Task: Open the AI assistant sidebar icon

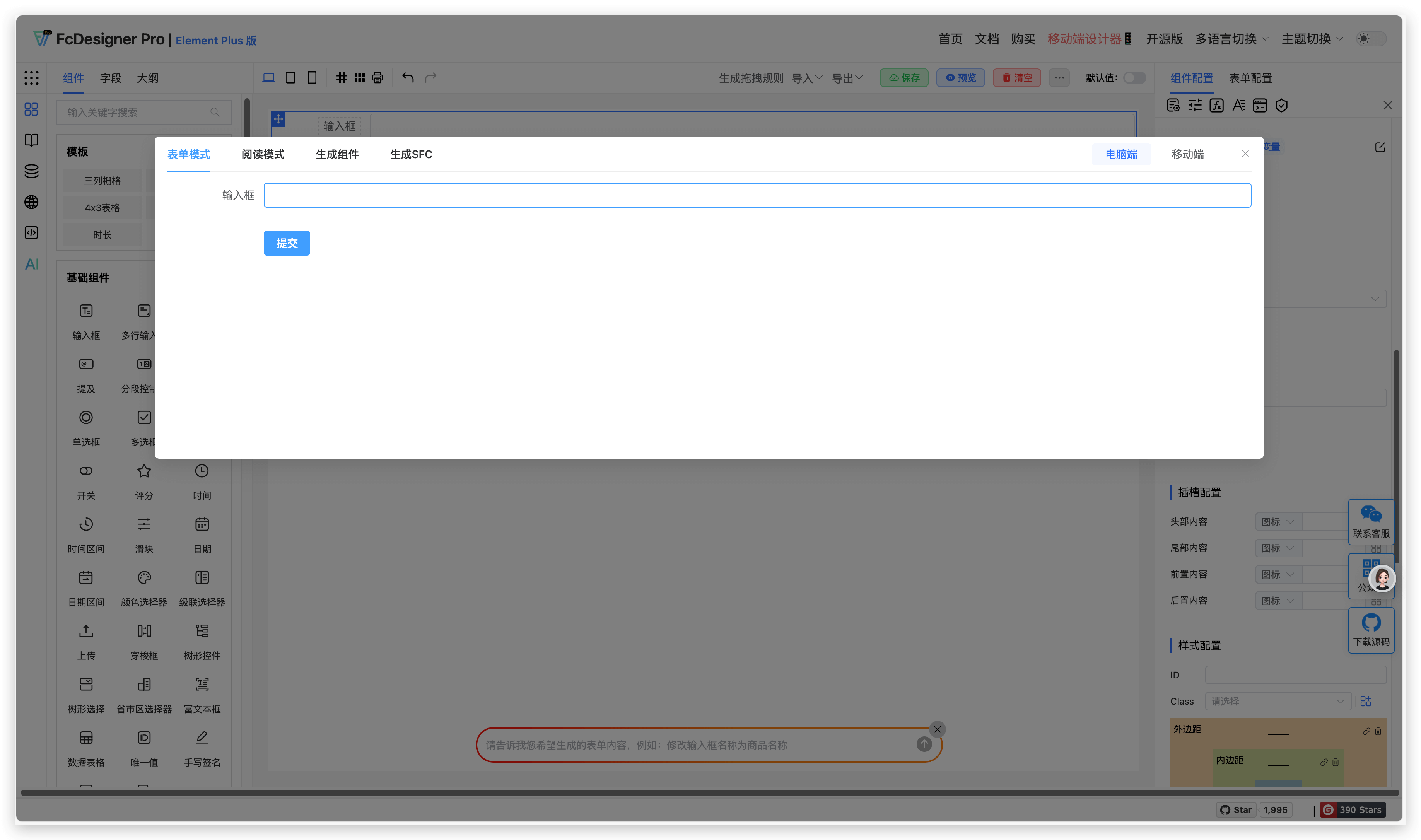Action: (x=32, y=264)
